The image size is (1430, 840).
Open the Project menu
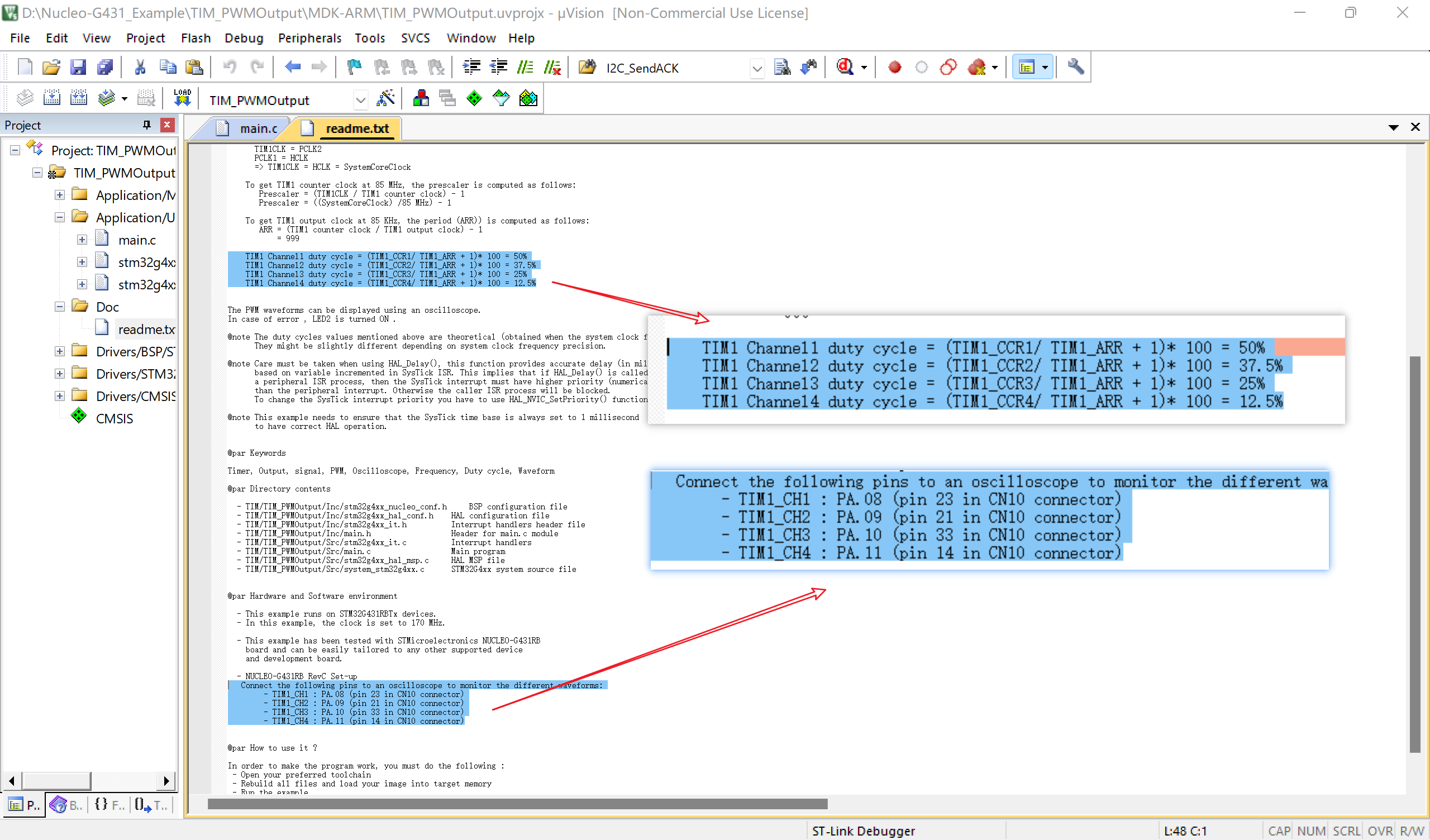click(145, 38)
